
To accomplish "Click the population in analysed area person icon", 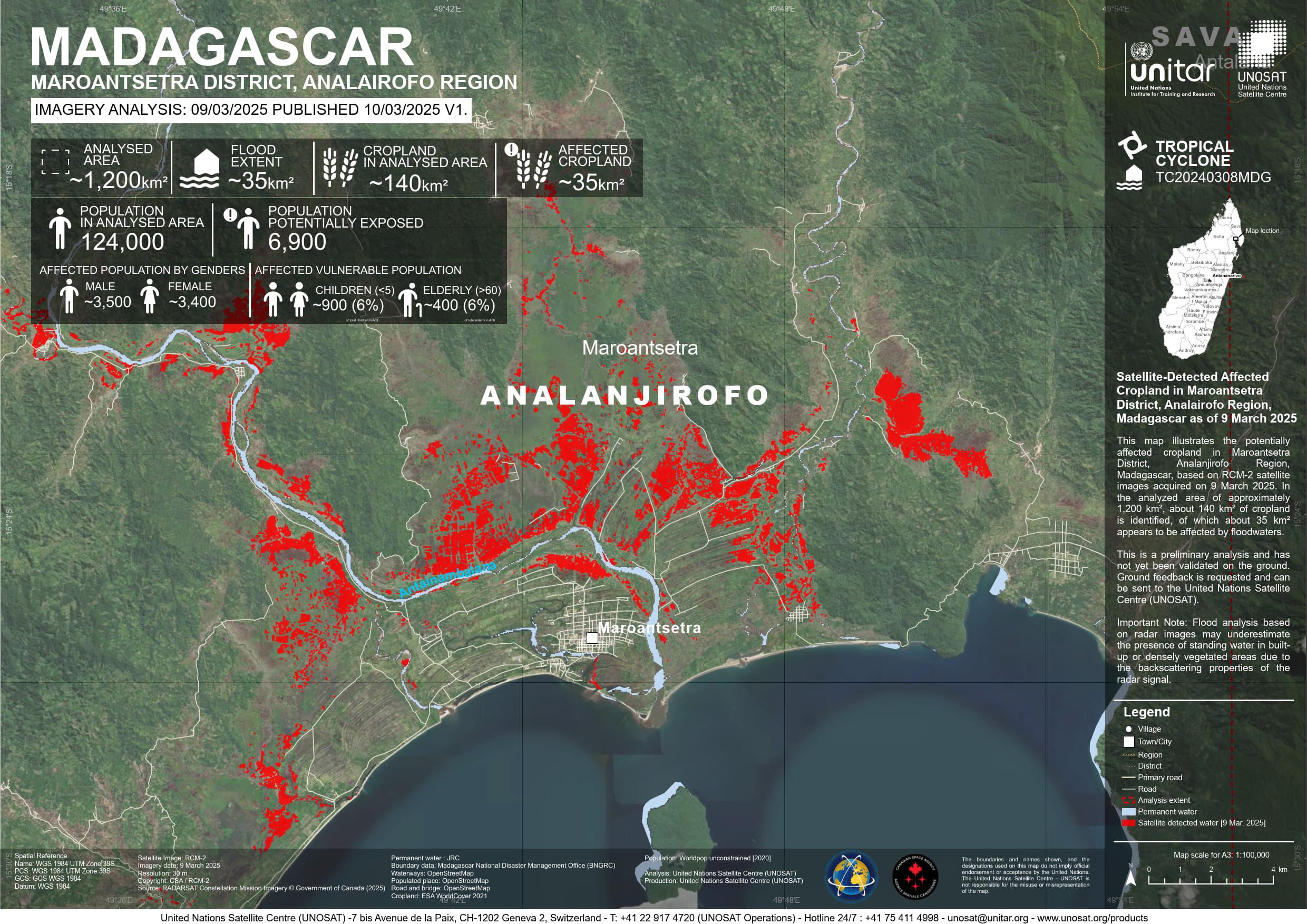I will pyautogui.click(x=60, y=229).
